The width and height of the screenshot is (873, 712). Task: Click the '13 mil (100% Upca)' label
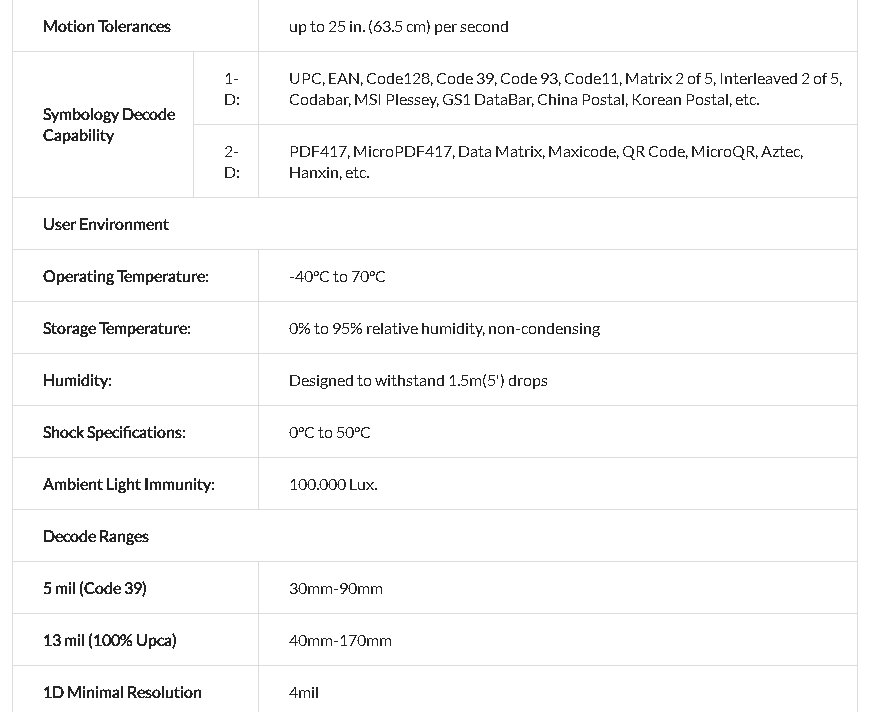coord(110,640)
